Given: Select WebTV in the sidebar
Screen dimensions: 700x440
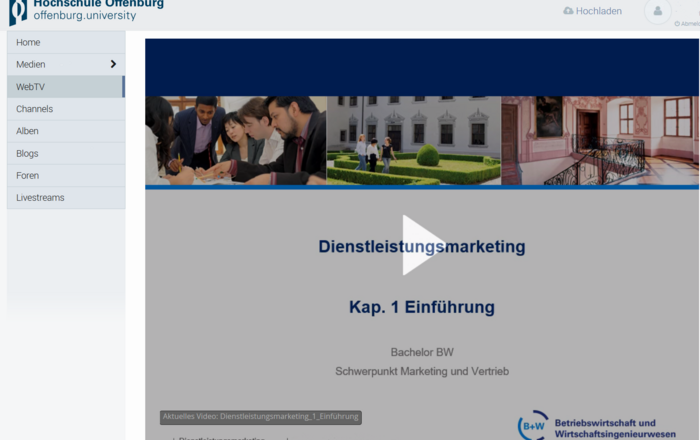Looking at the screenshot, I should [66, 87].
